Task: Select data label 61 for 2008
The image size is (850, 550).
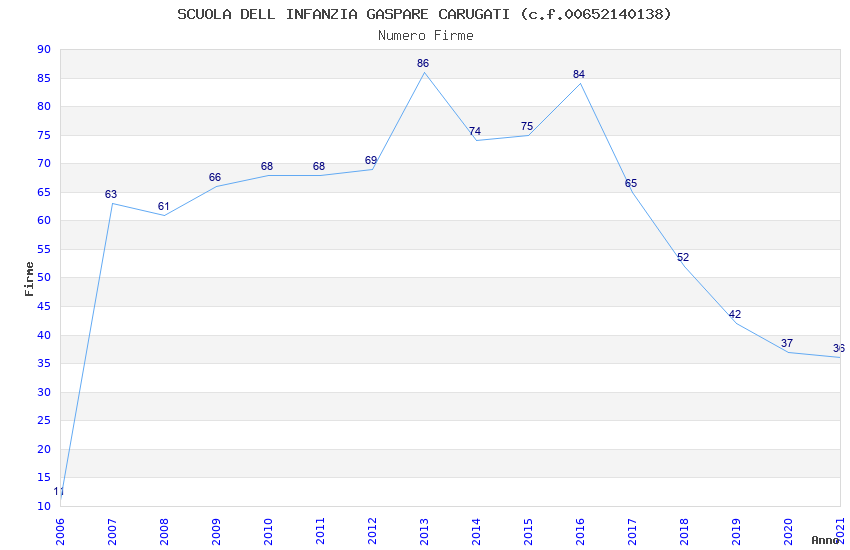Action: [164, 206]
